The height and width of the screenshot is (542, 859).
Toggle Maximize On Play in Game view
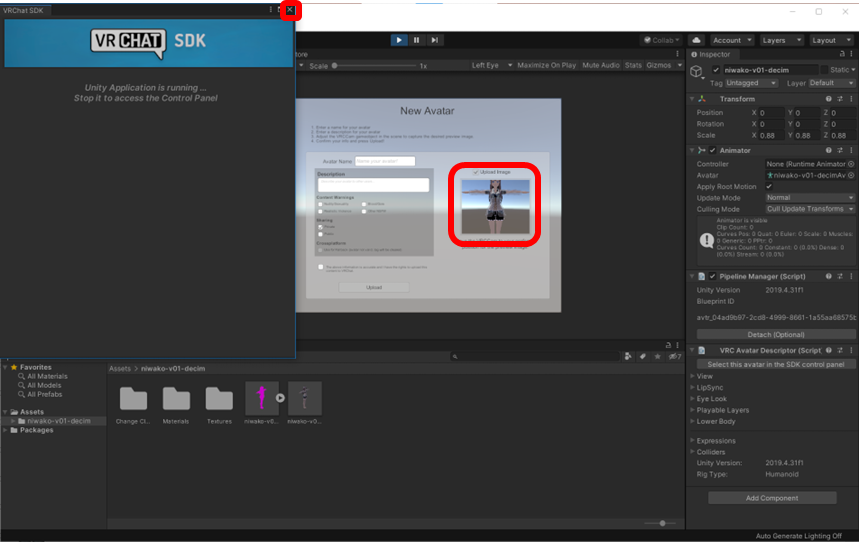pos(546,65)
